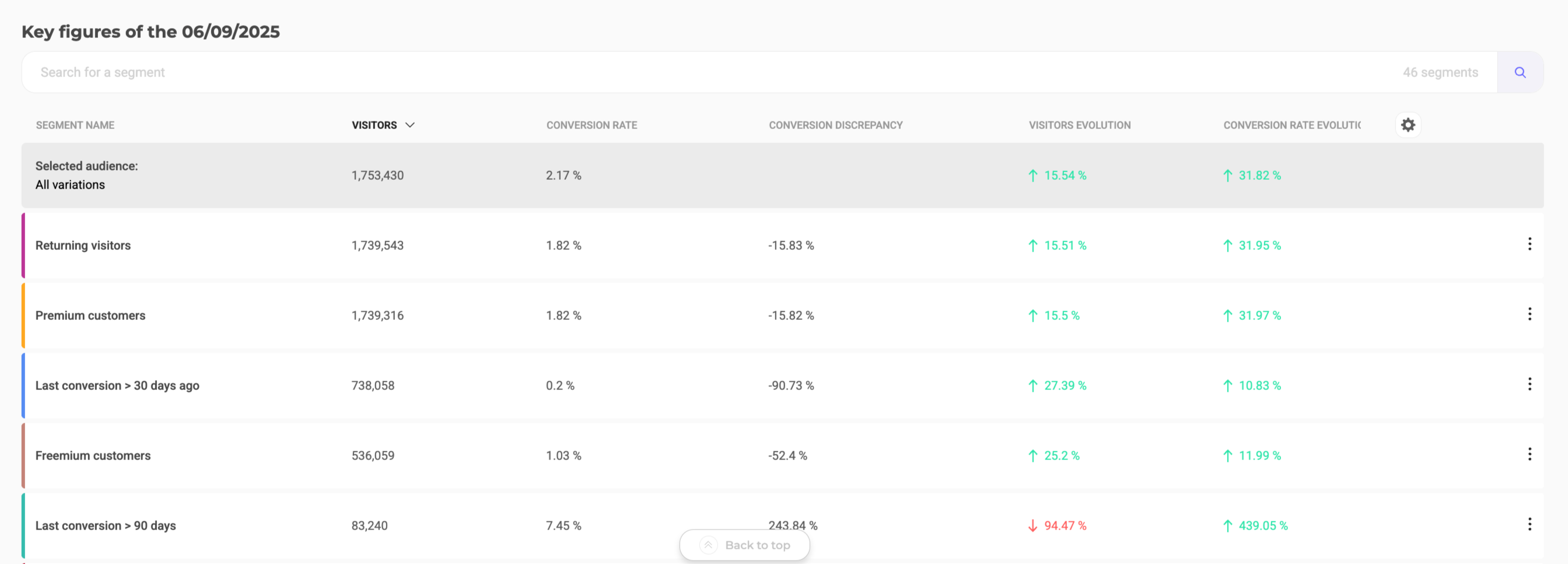Click the Back to top button

744,545
